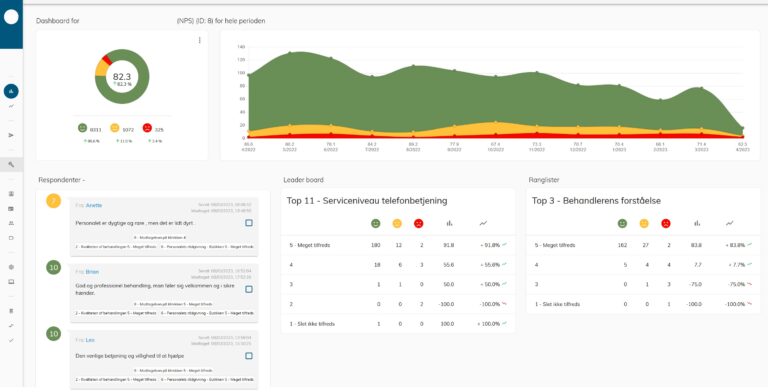Click green score 10 badge beside Brian
This screenshot has width=768, height=392.
(x=53, y=267)
